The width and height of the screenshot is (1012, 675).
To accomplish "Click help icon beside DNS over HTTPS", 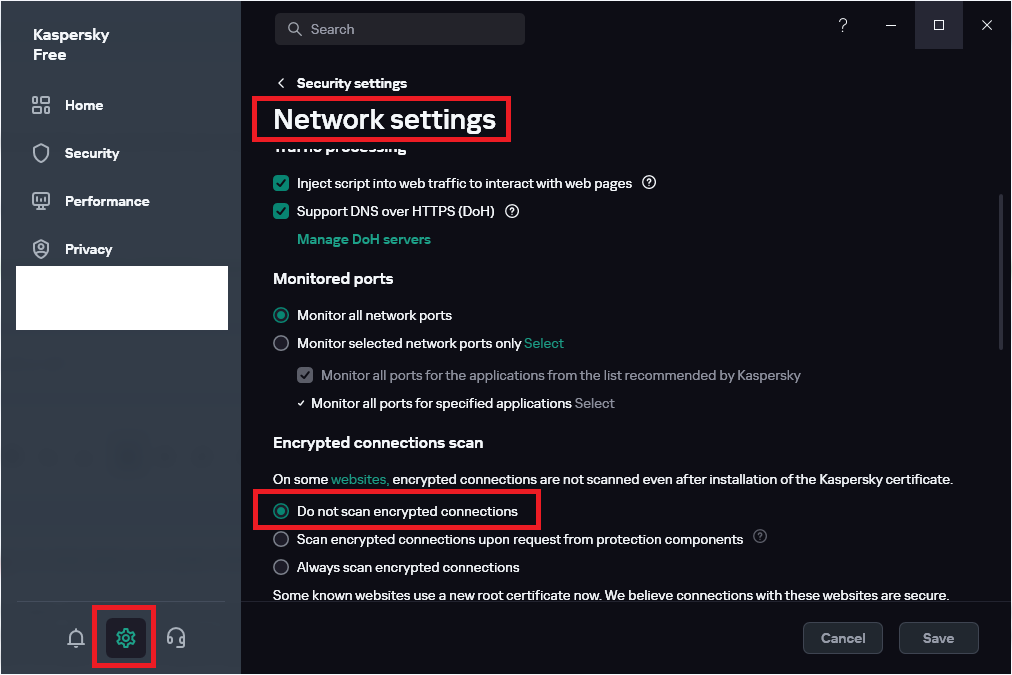I will coord(512,211).
